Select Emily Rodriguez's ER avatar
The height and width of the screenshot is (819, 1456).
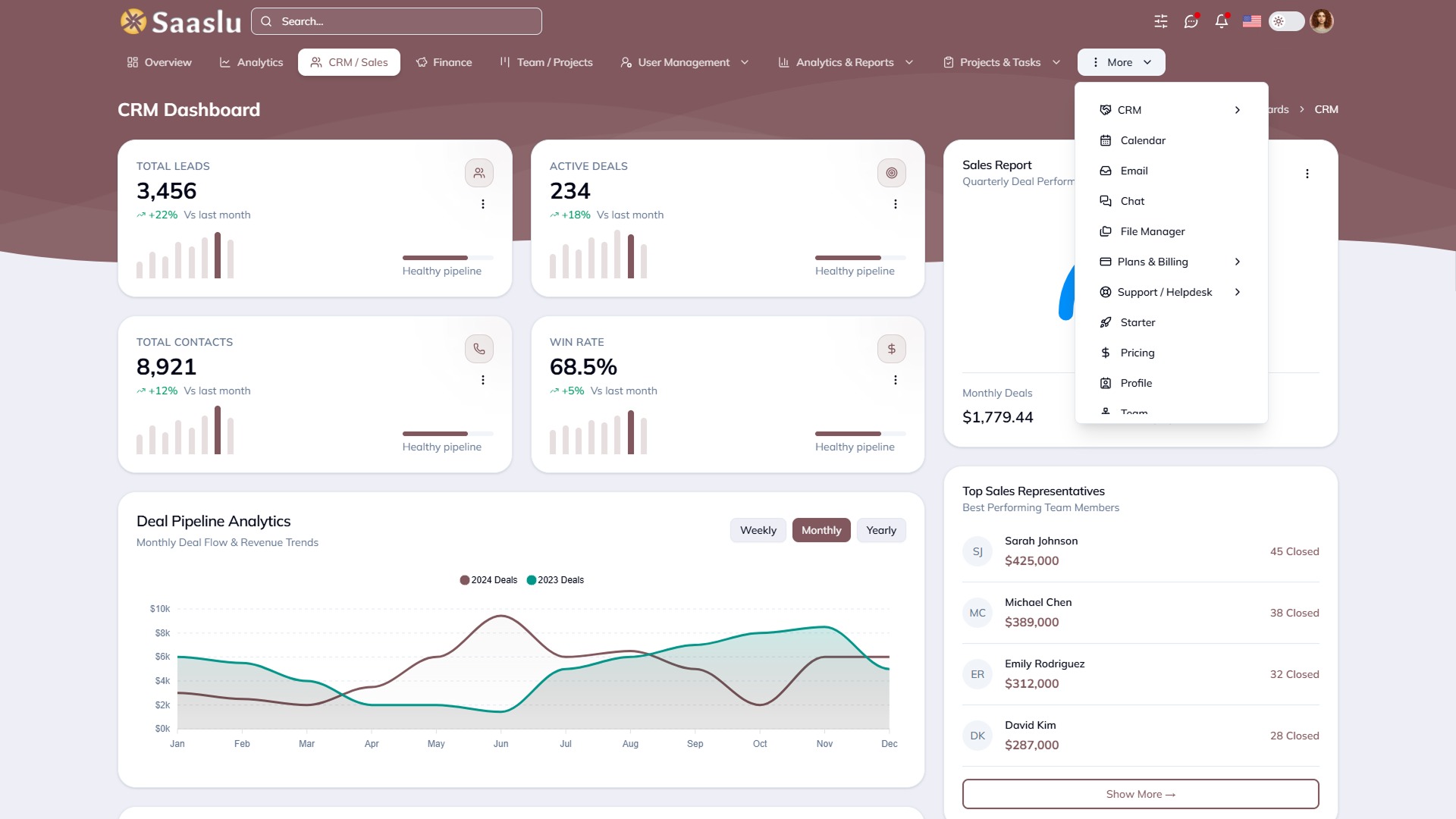977,674
